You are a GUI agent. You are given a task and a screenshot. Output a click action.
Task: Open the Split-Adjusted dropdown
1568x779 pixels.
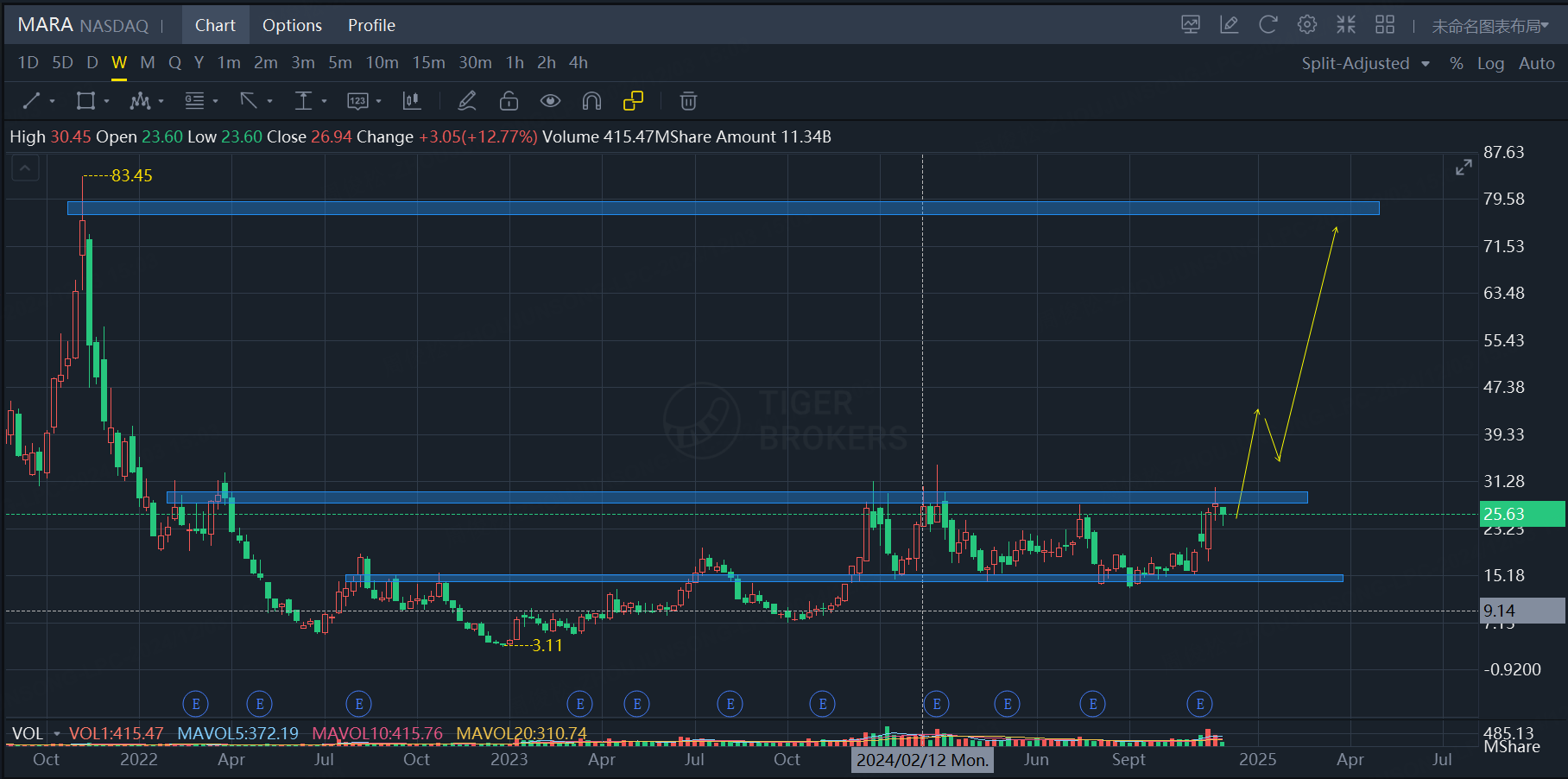(1365, 63)
